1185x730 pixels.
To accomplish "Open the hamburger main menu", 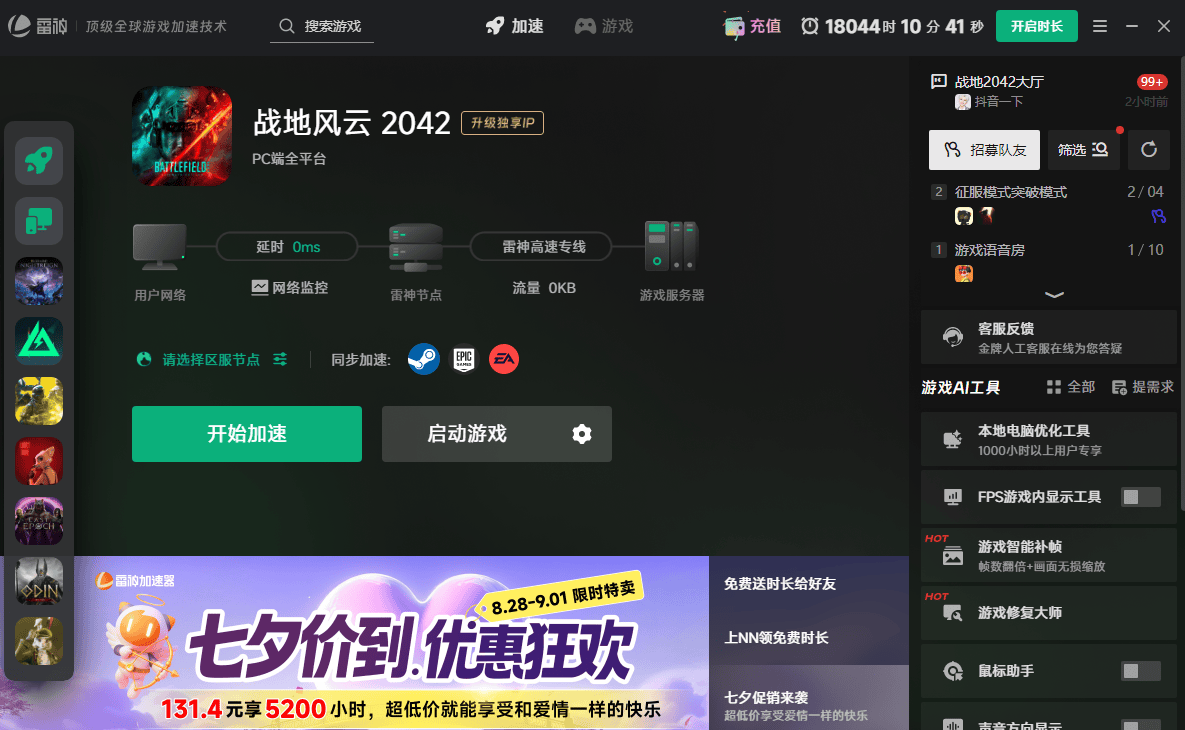I will click(1100, 26).
